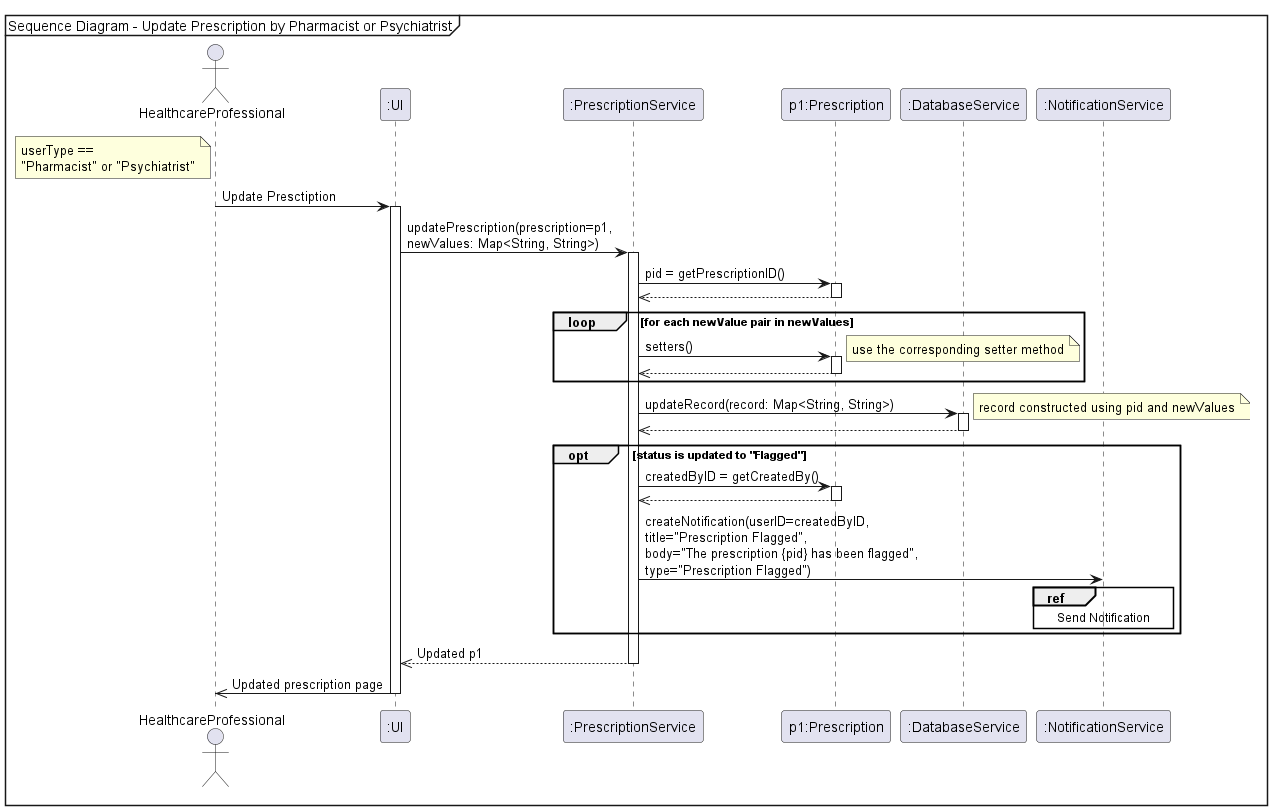The image size is (1272, 810).
Task: Click the bottom :NotificationService participant box
Action: click(1103, 726)
